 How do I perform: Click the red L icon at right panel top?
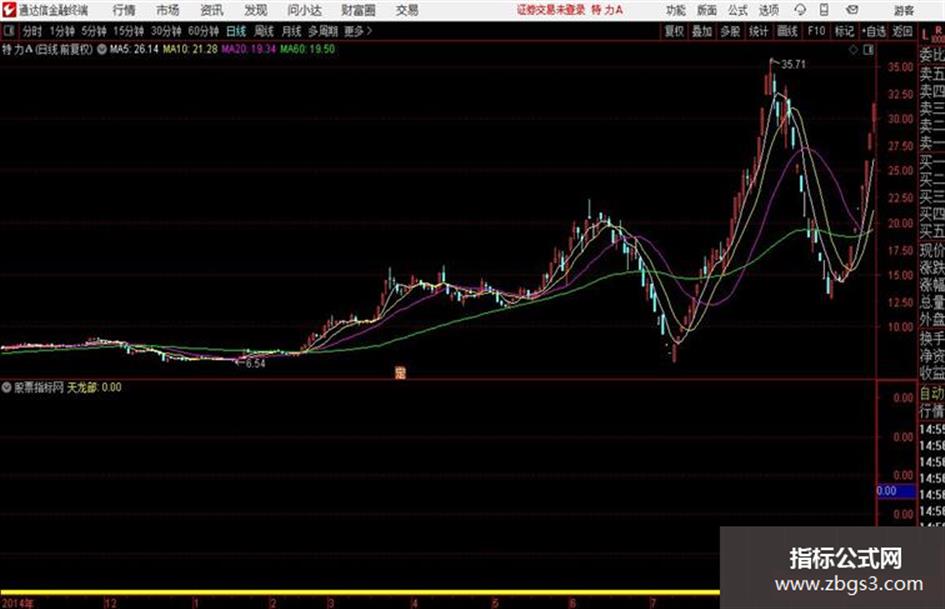[x=925, y=35]
